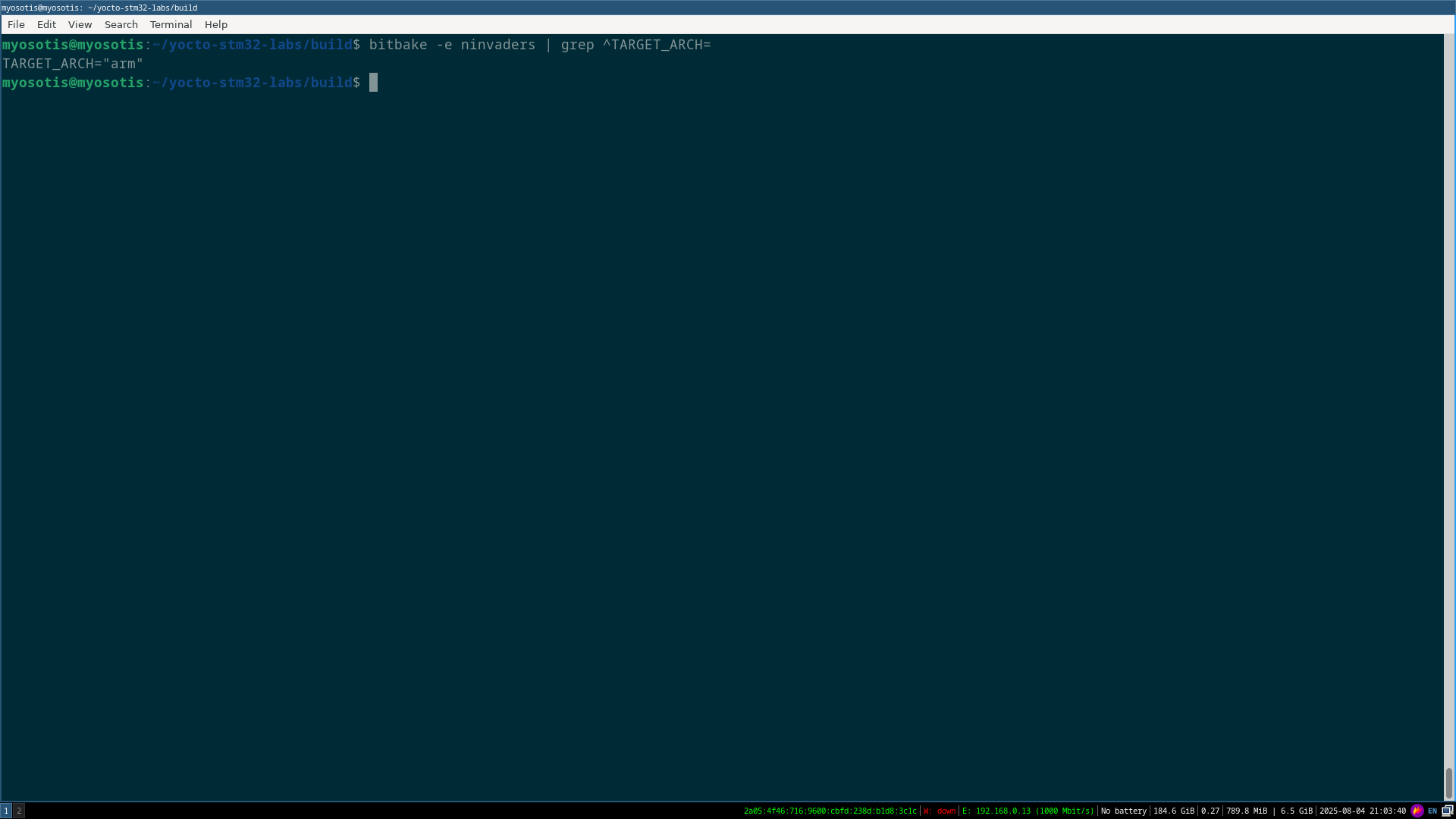Viewport: 1456px width, 819px height.
Task: Click the purple flame tray icon
Action: [1417, 811]
